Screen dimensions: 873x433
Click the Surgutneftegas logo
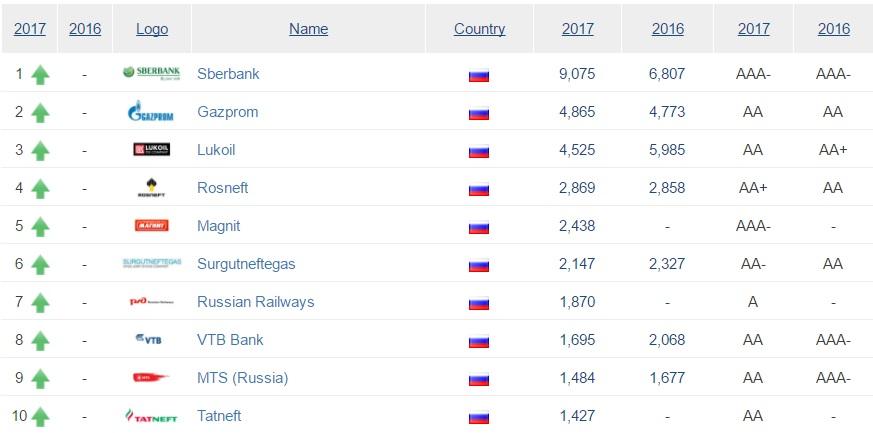[151, 263]
